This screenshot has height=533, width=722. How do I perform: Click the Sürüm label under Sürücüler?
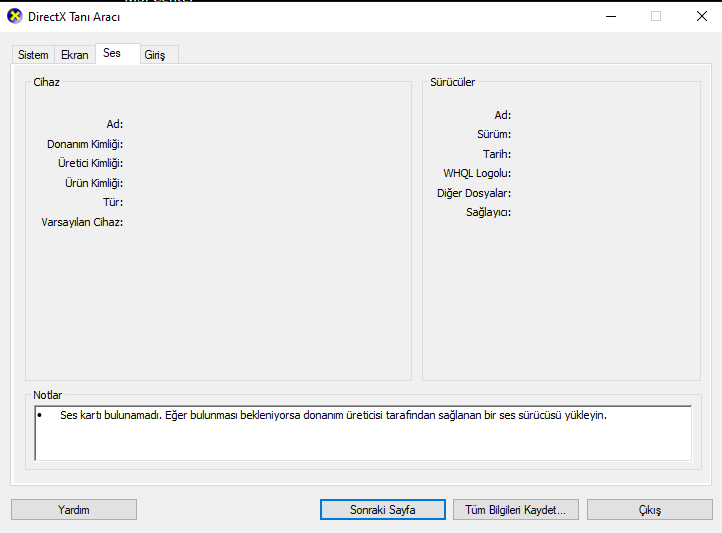[x=494, y=134]
